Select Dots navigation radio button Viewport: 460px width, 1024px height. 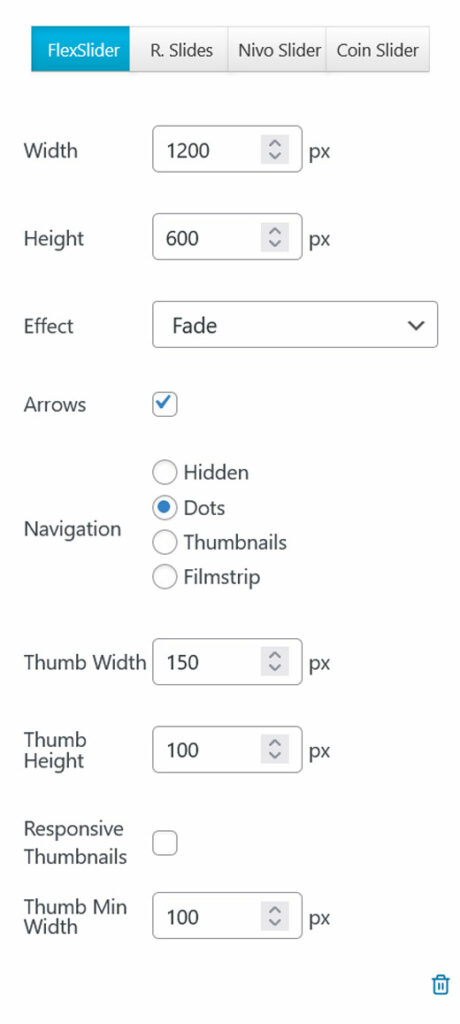pyautogui.click(x=165, y=507)
